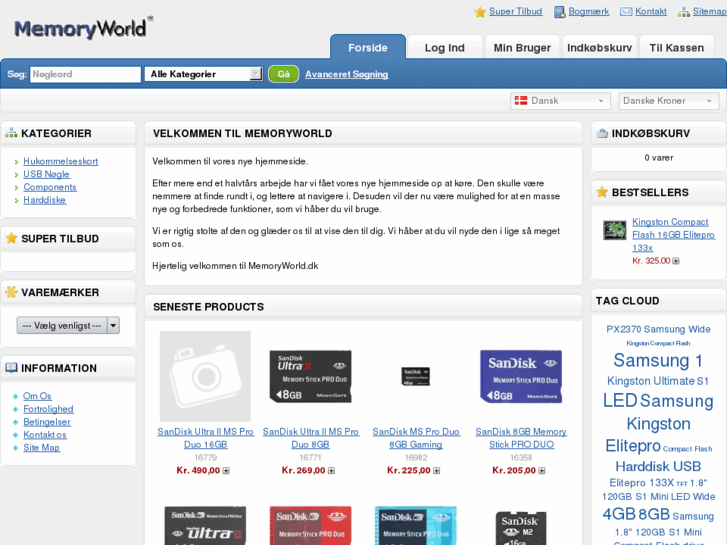Image resolution: width=727 pixels, height=545 pixels.
Task: Click the Avanceret Søgning link
Action: 346,74
